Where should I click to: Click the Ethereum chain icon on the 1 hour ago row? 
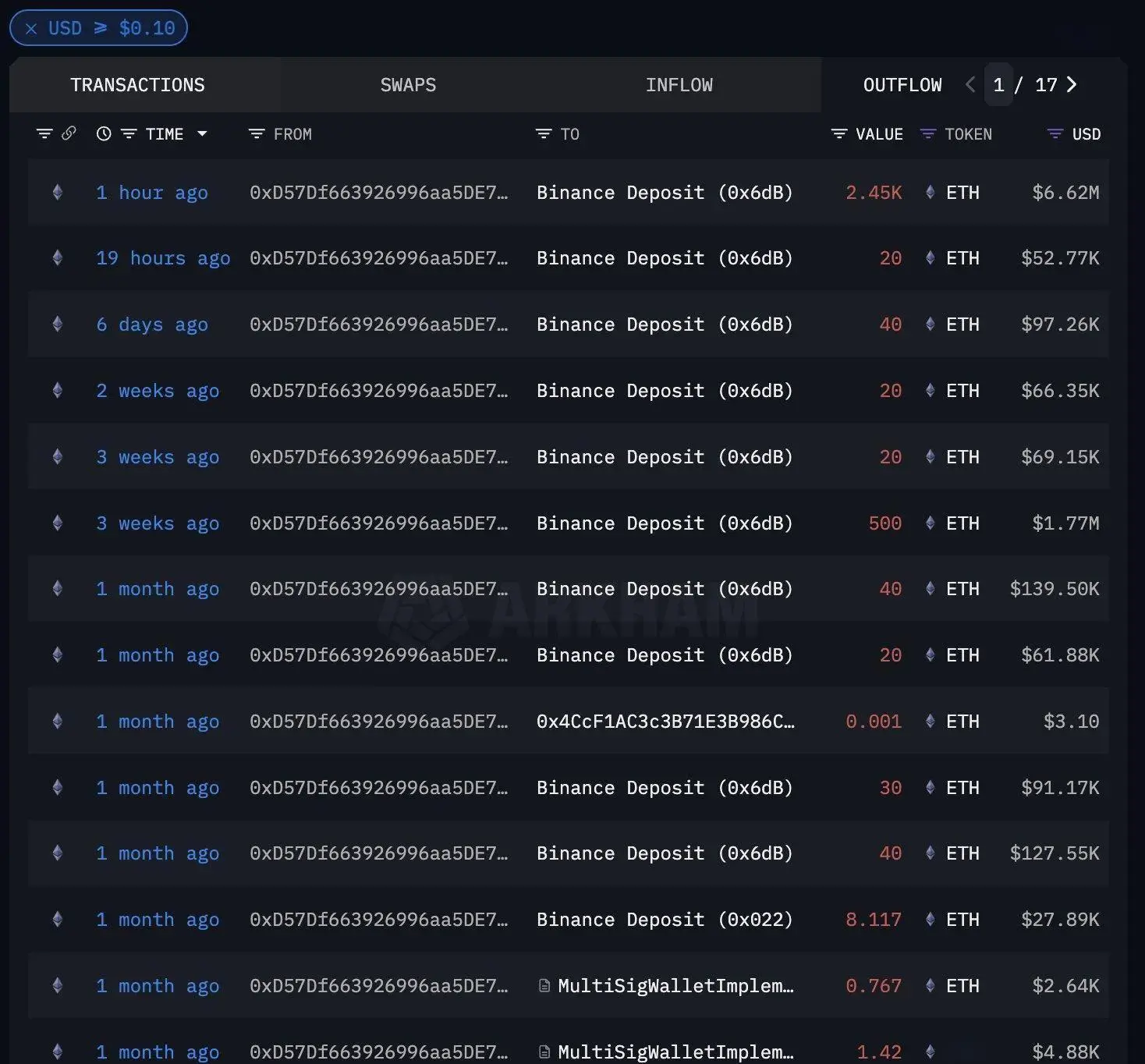pyautogui.click(x=57, y=192)
